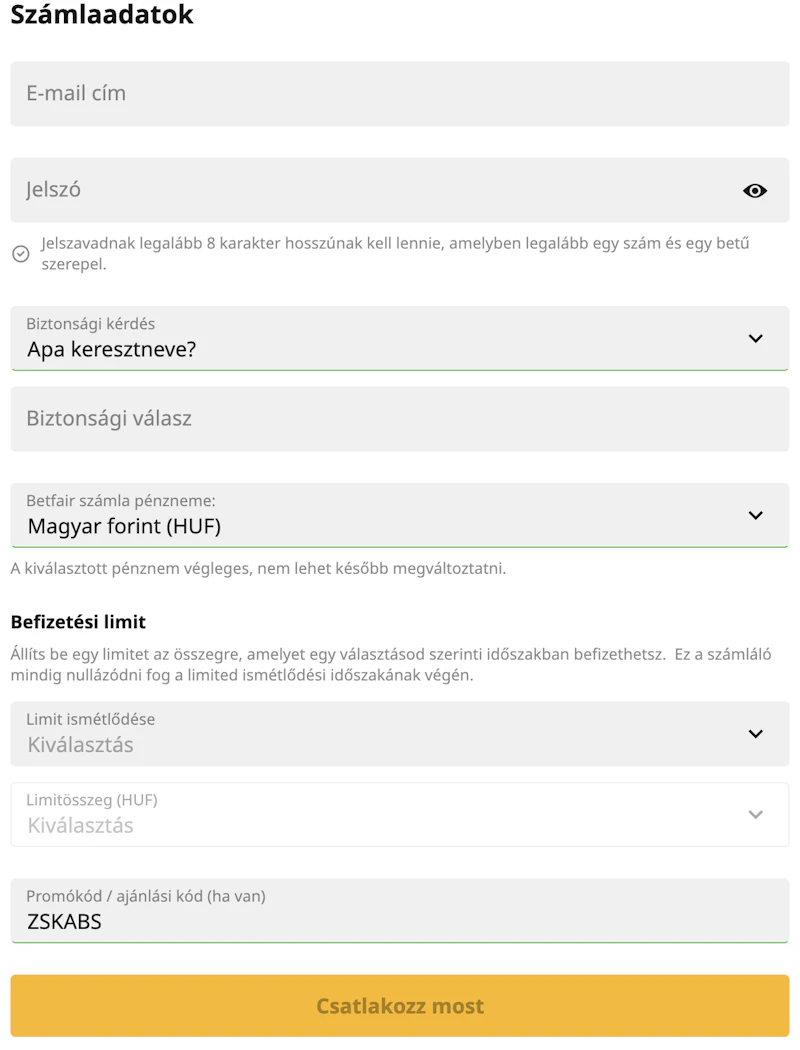Show password with the eye icon

pos(755,190)
